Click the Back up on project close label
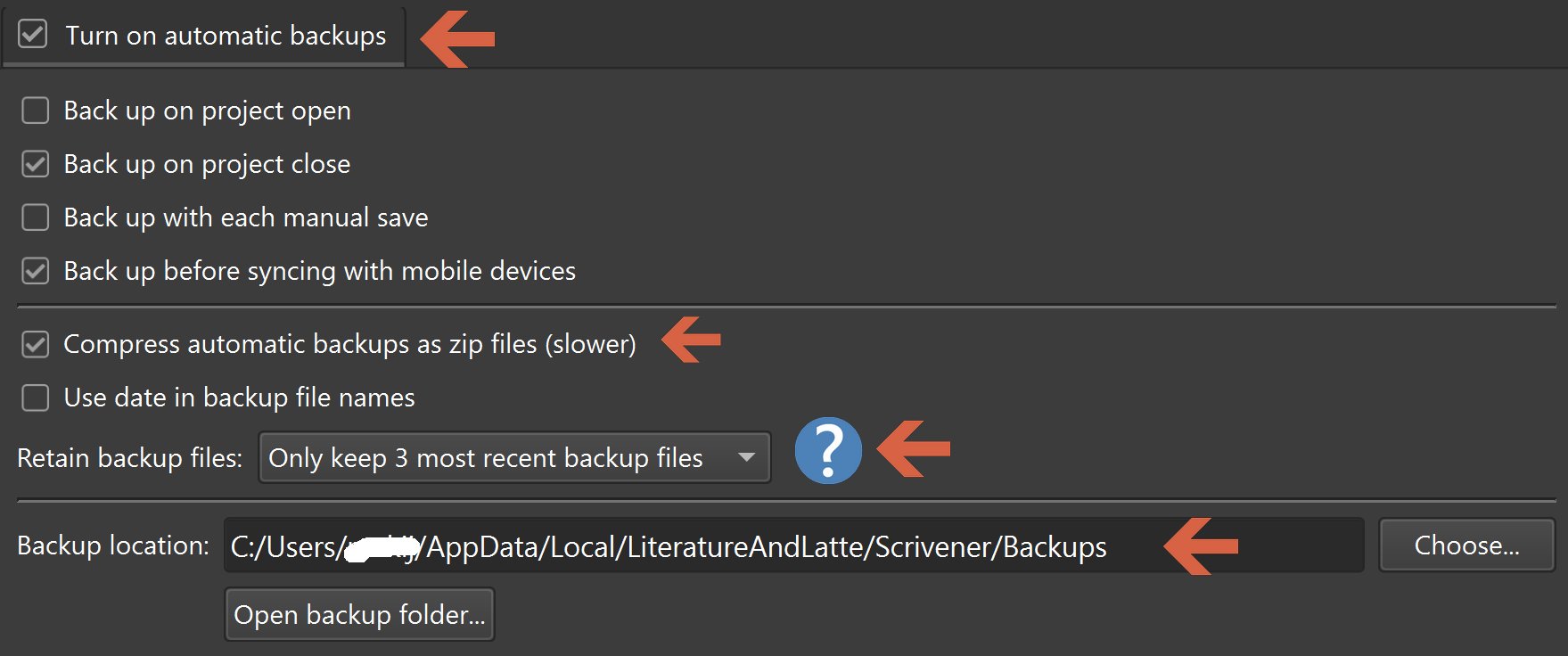1568x656 pixels. pos(207,164)
